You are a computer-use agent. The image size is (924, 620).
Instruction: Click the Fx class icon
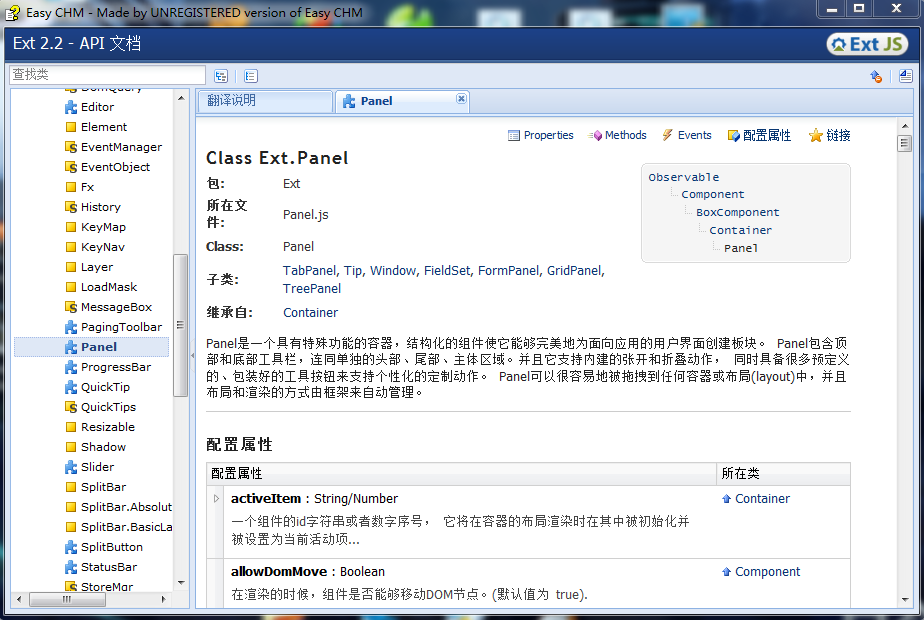71,187
